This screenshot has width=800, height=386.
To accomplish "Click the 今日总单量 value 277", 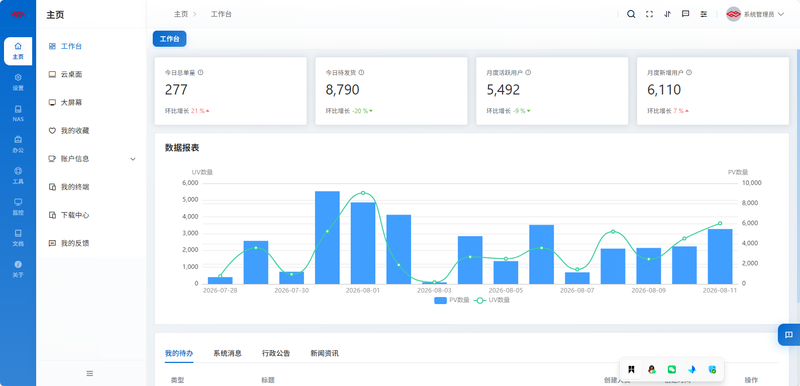I will tap(177, 90).
